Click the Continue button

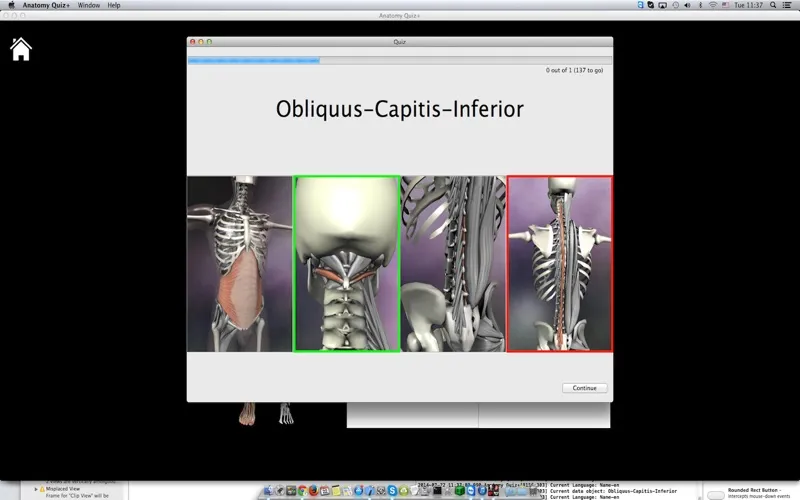tap(584, 388)
